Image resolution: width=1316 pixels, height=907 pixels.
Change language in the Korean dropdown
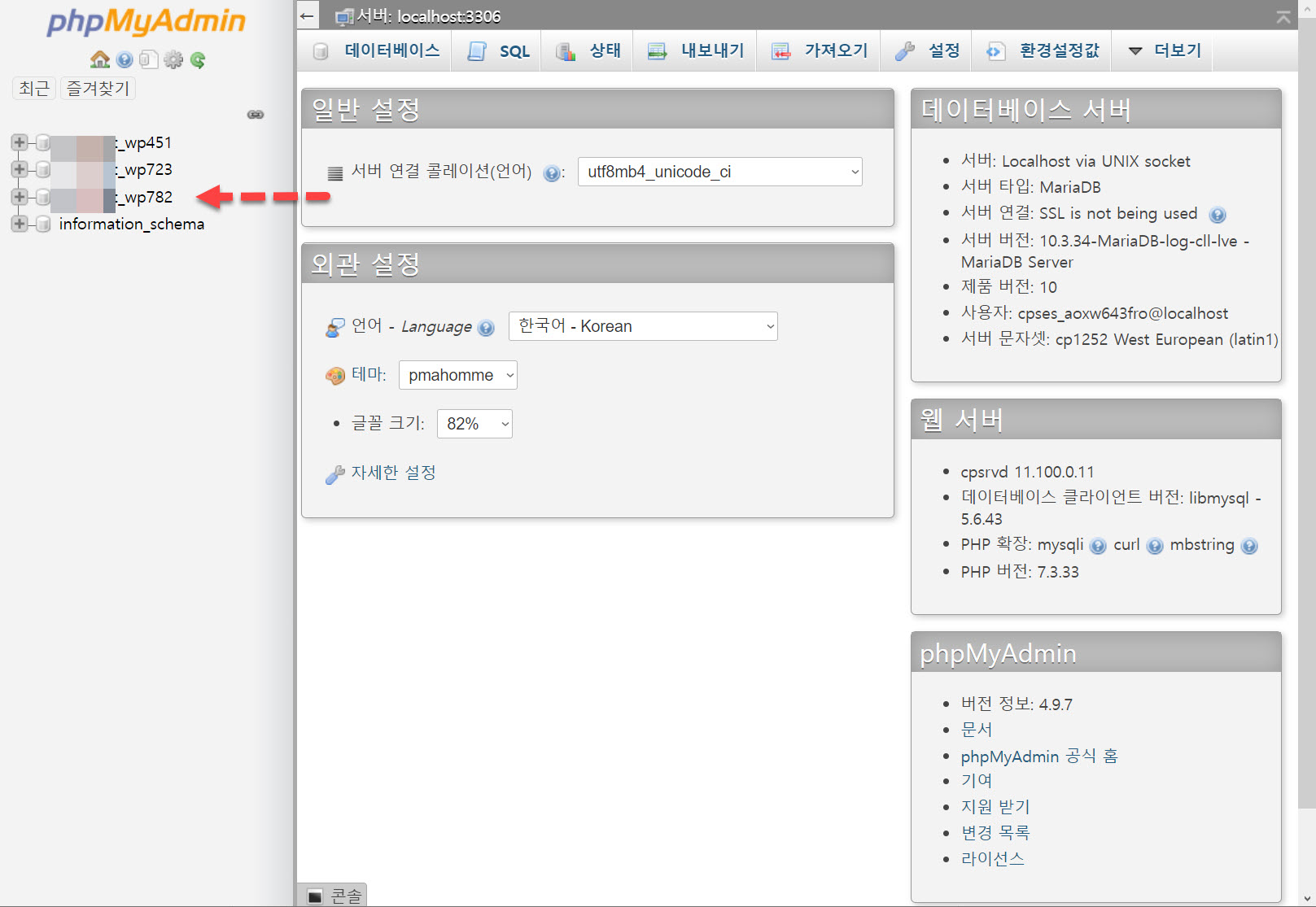coord(642,326)
